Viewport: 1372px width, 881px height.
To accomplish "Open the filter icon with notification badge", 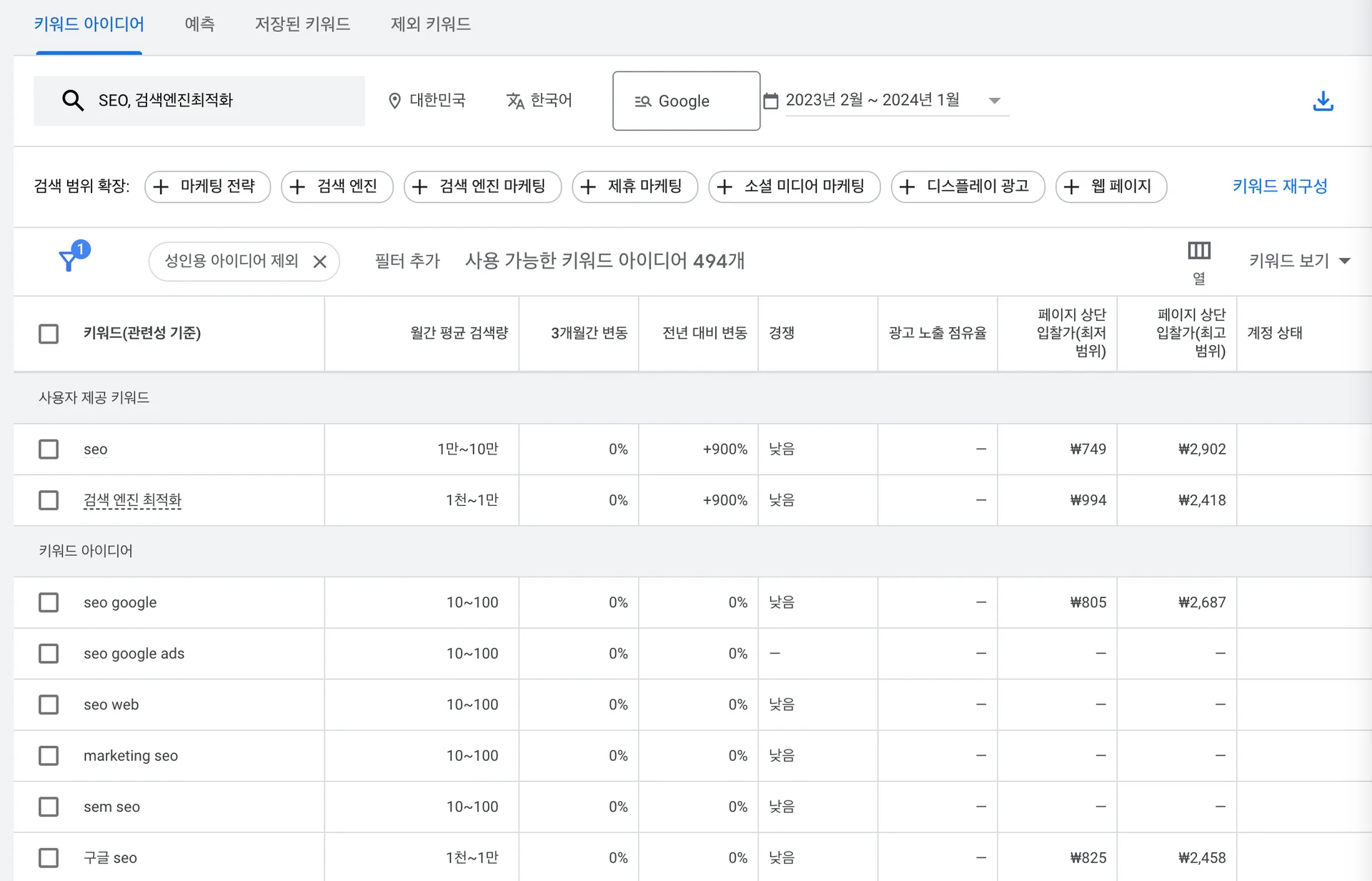I will coord(69,259).
